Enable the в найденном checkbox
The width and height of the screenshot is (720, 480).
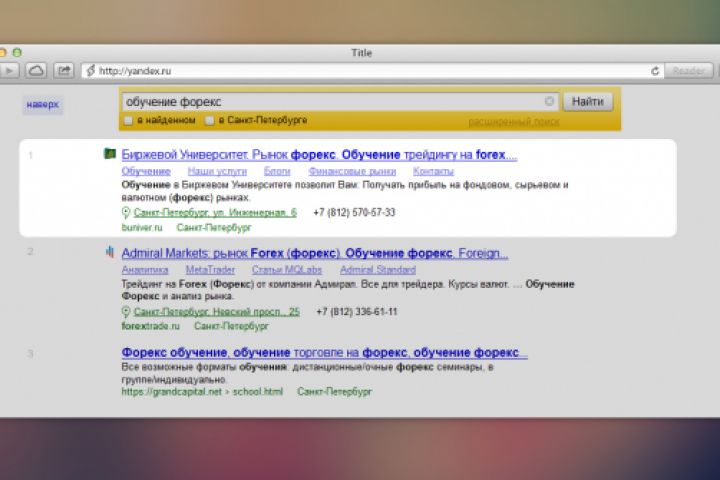click(x=128, y=120)
